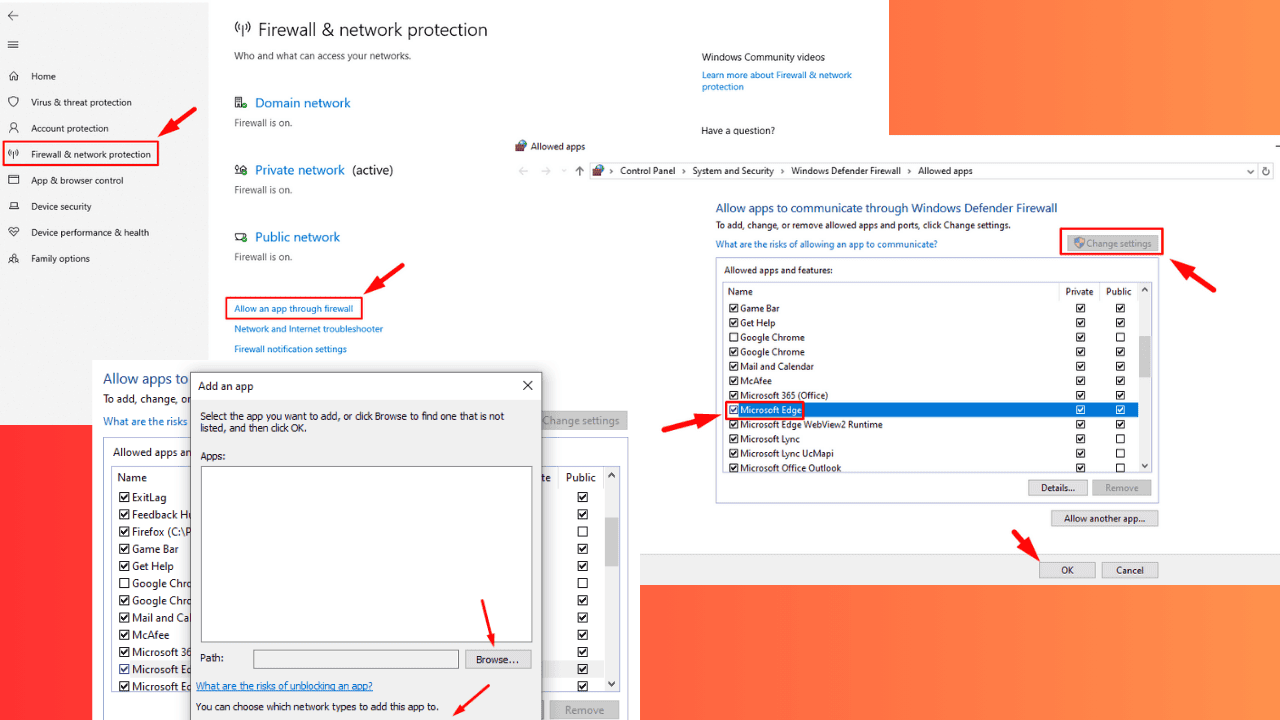Image resolution: width=1280 pixels, height=720 pixels.
Task: Click the Device security laptop icon
Action: pos(13,206)
